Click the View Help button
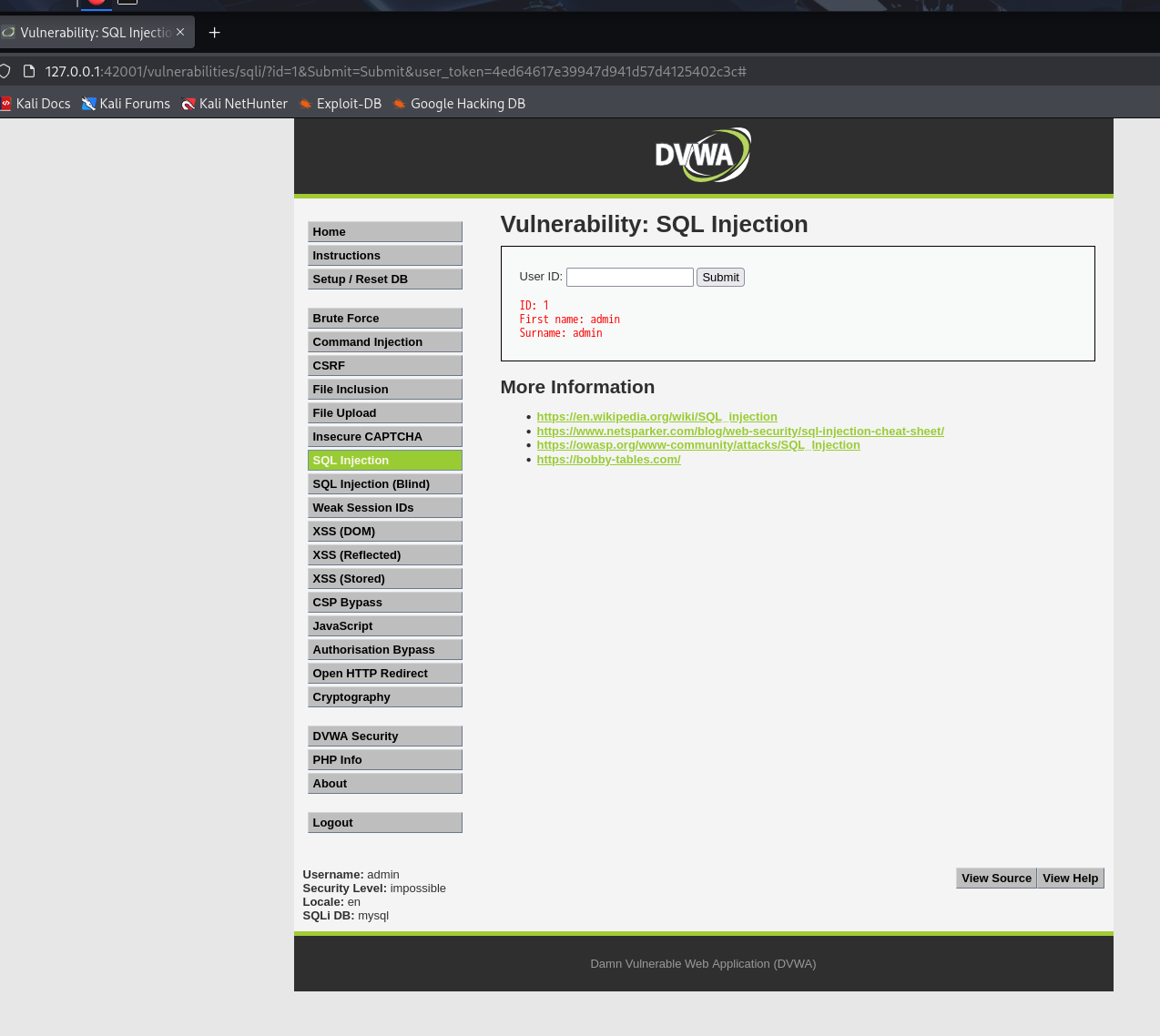The height and width of the screenshot is (1036, 1160). 1070,878
